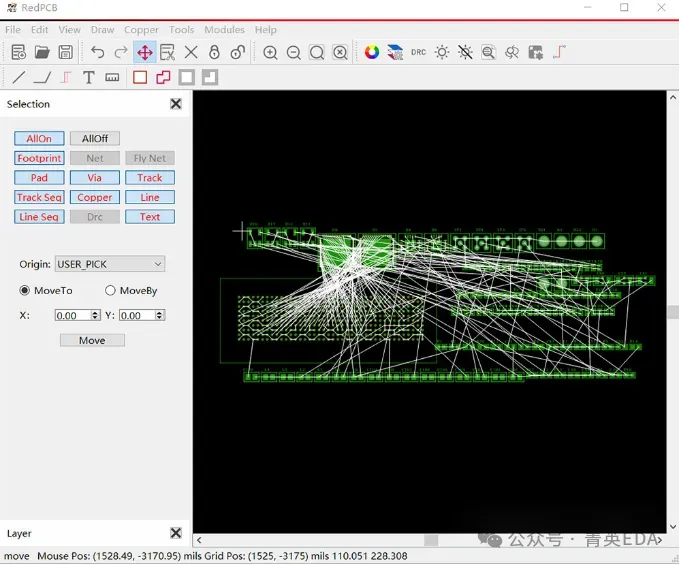679x565 pixels.
Task: Select the draw line tool
Action: pyautogui.click(x=19, y=77)
